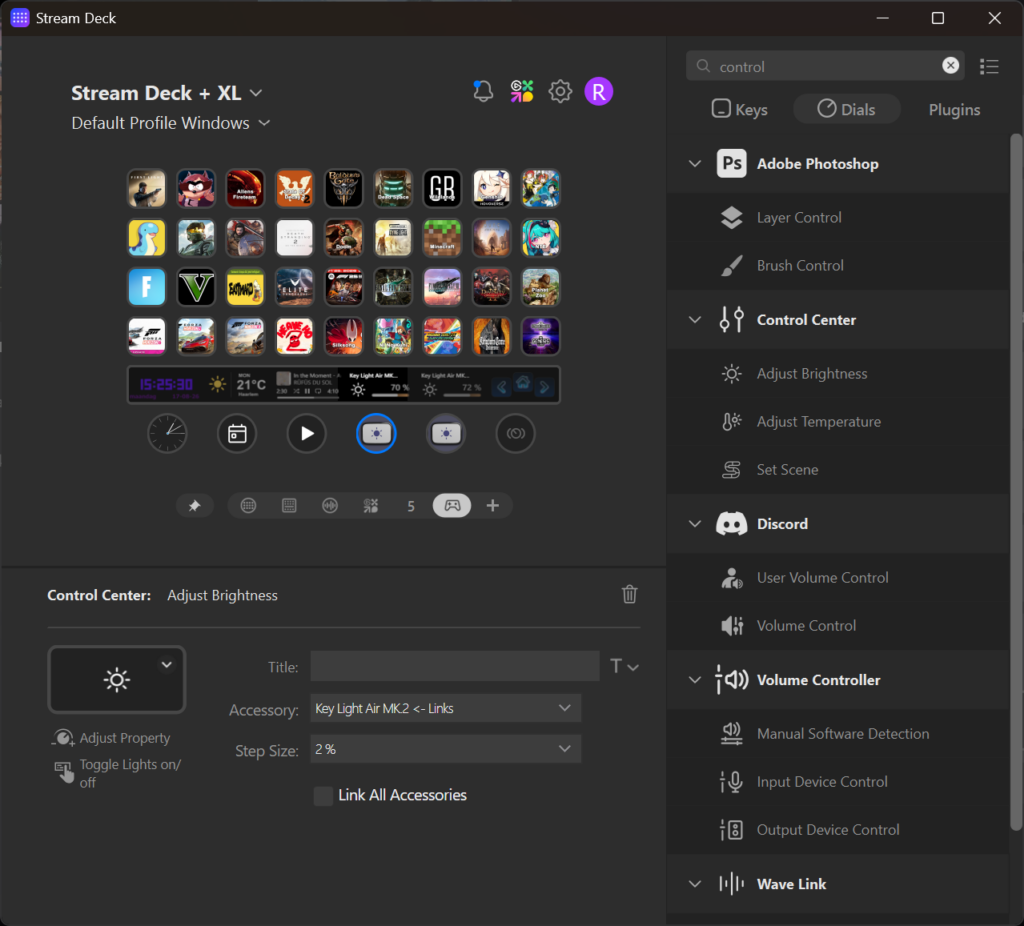This screenshot has width=1024, height=926.
Task: Click the 15:25:30 clock touch strip segment
Action: pos(165,385)
